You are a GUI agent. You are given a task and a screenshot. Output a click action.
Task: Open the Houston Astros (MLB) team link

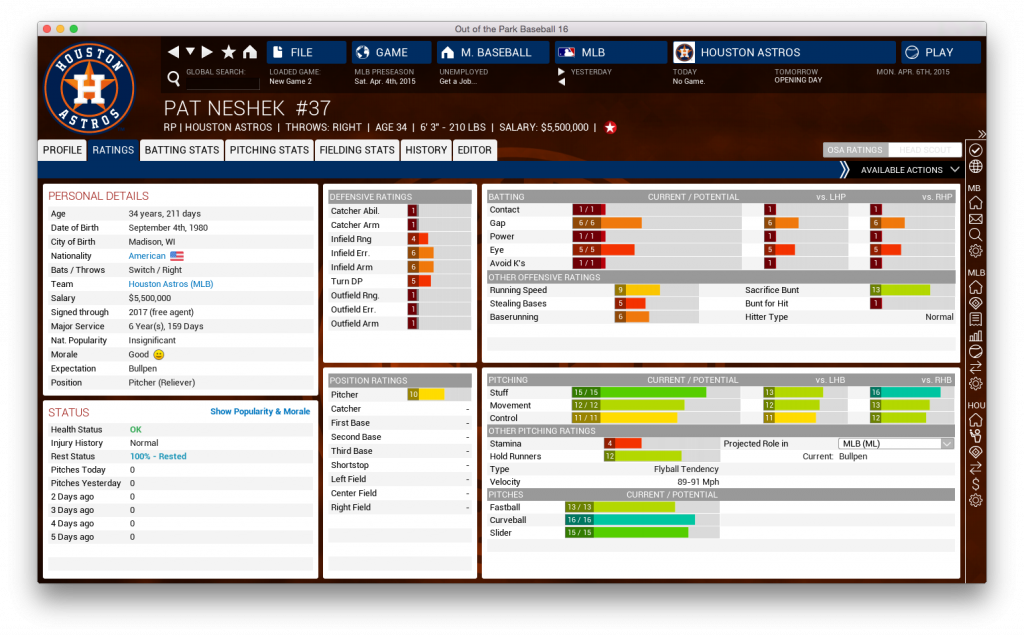coord(170,284)
